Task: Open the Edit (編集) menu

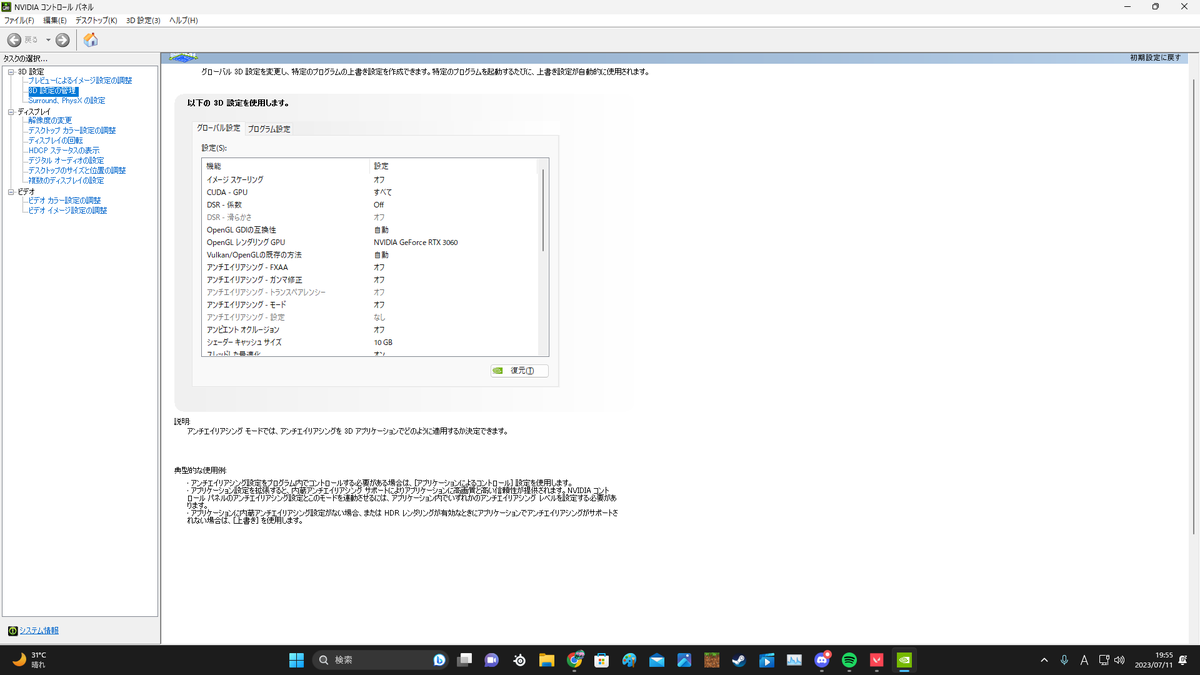Action: point(55,20)
